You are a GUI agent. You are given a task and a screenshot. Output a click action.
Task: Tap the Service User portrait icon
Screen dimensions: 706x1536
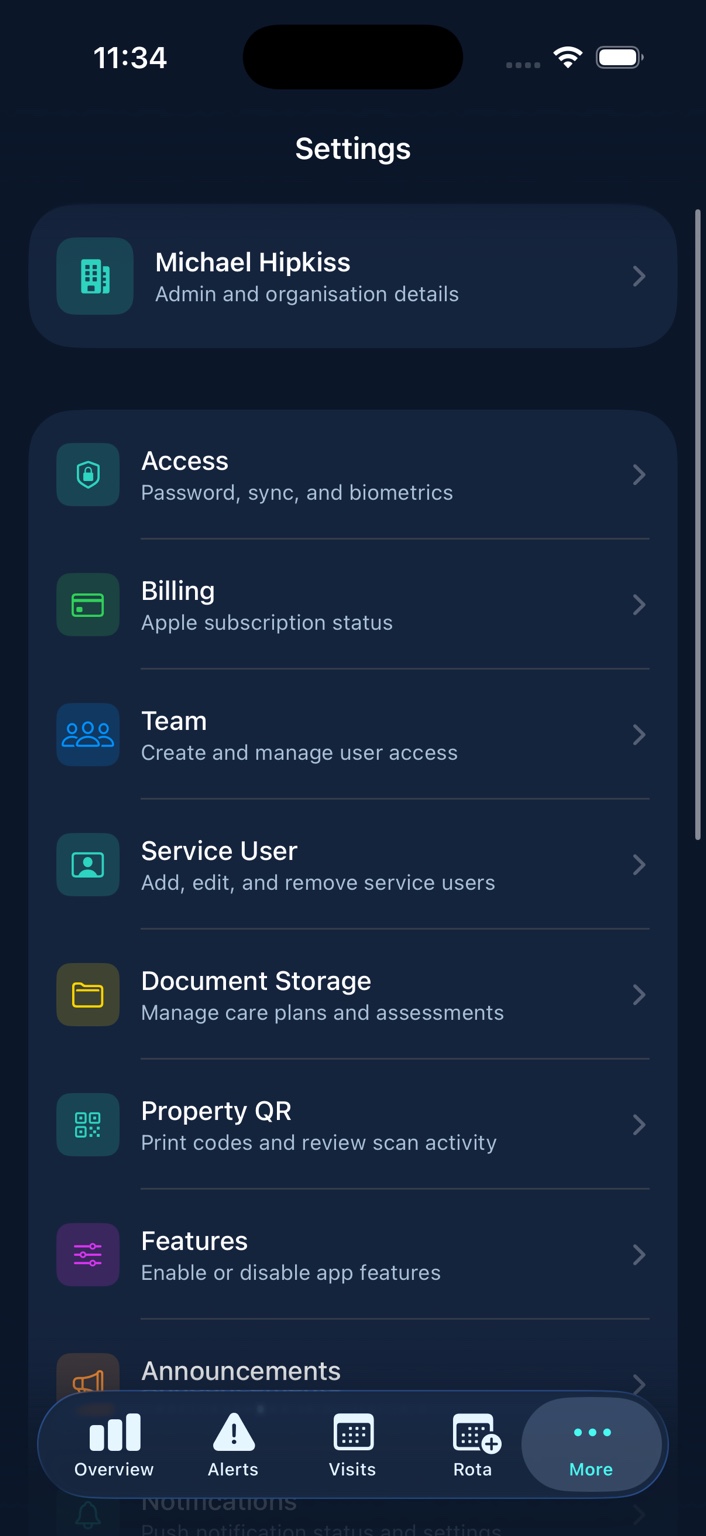88,864
